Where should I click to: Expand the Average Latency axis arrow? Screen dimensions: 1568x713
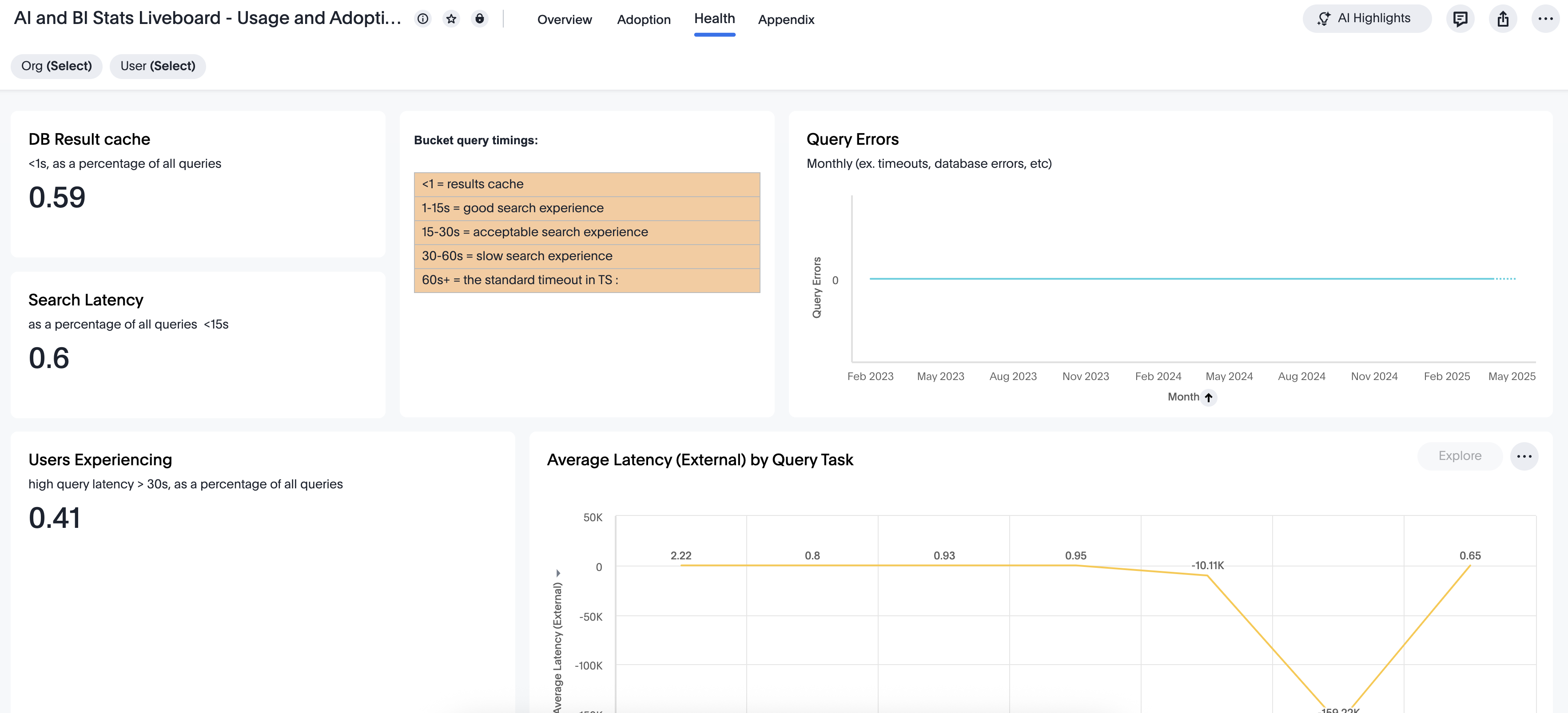(557, 573)
